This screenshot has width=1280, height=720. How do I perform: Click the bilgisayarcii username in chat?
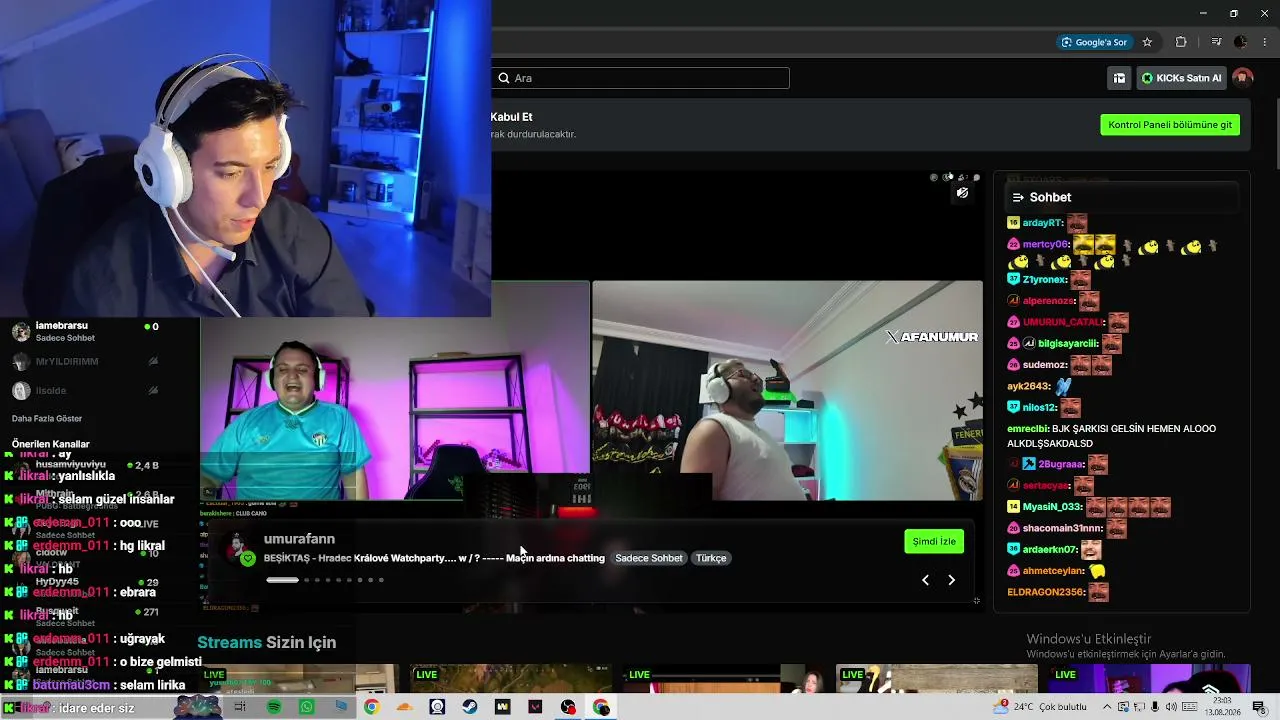pos(1068,343)
